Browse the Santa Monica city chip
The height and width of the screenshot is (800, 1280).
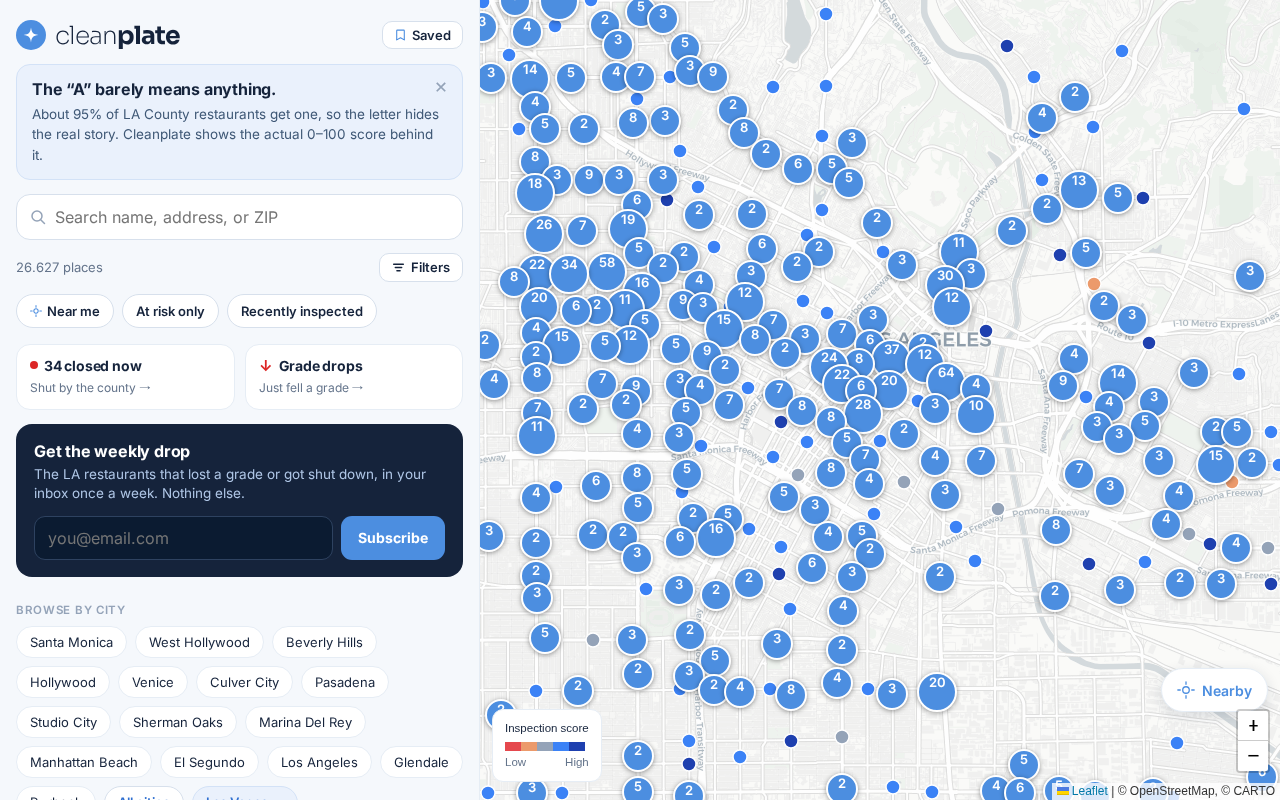point(71,642)
